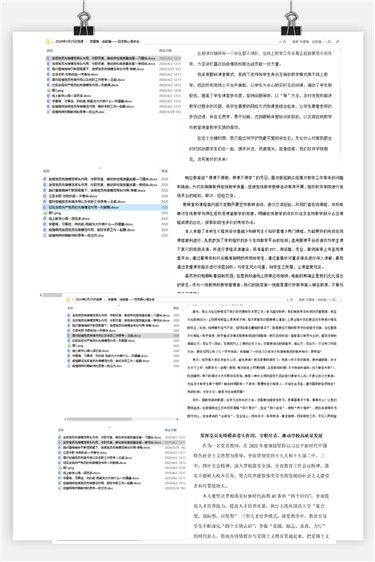Sort by 修改日期 column header in bottom list
This screenshot has height=562, width=375.
tap(170, 430)
